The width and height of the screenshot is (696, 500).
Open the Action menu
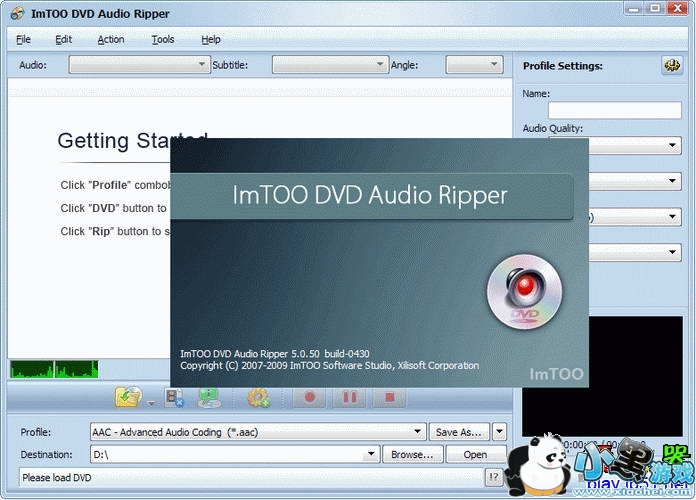click(x=111, y=40)
